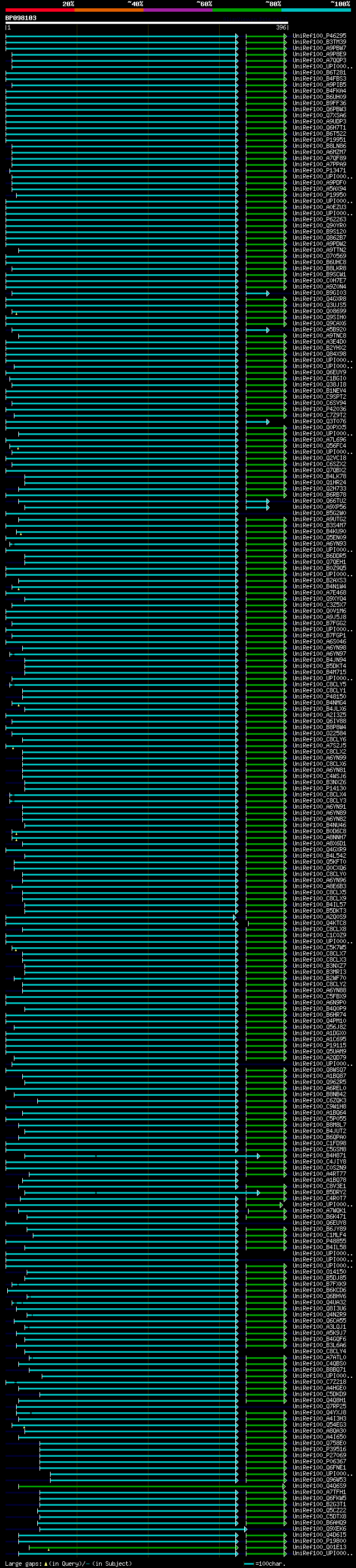356x1568 pixels.
Task: Select the UniRef100_Q54EG3 entry
Action: [319, 1424]
